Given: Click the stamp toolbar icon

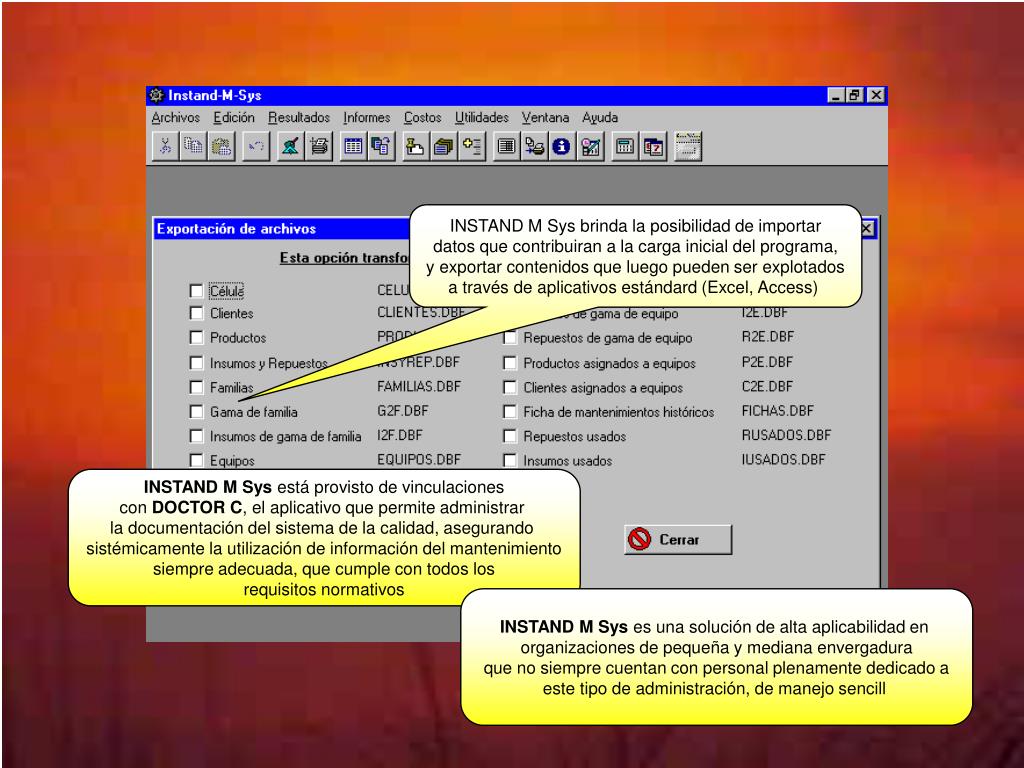Looking at the screenshot, I should coord(415,146).
